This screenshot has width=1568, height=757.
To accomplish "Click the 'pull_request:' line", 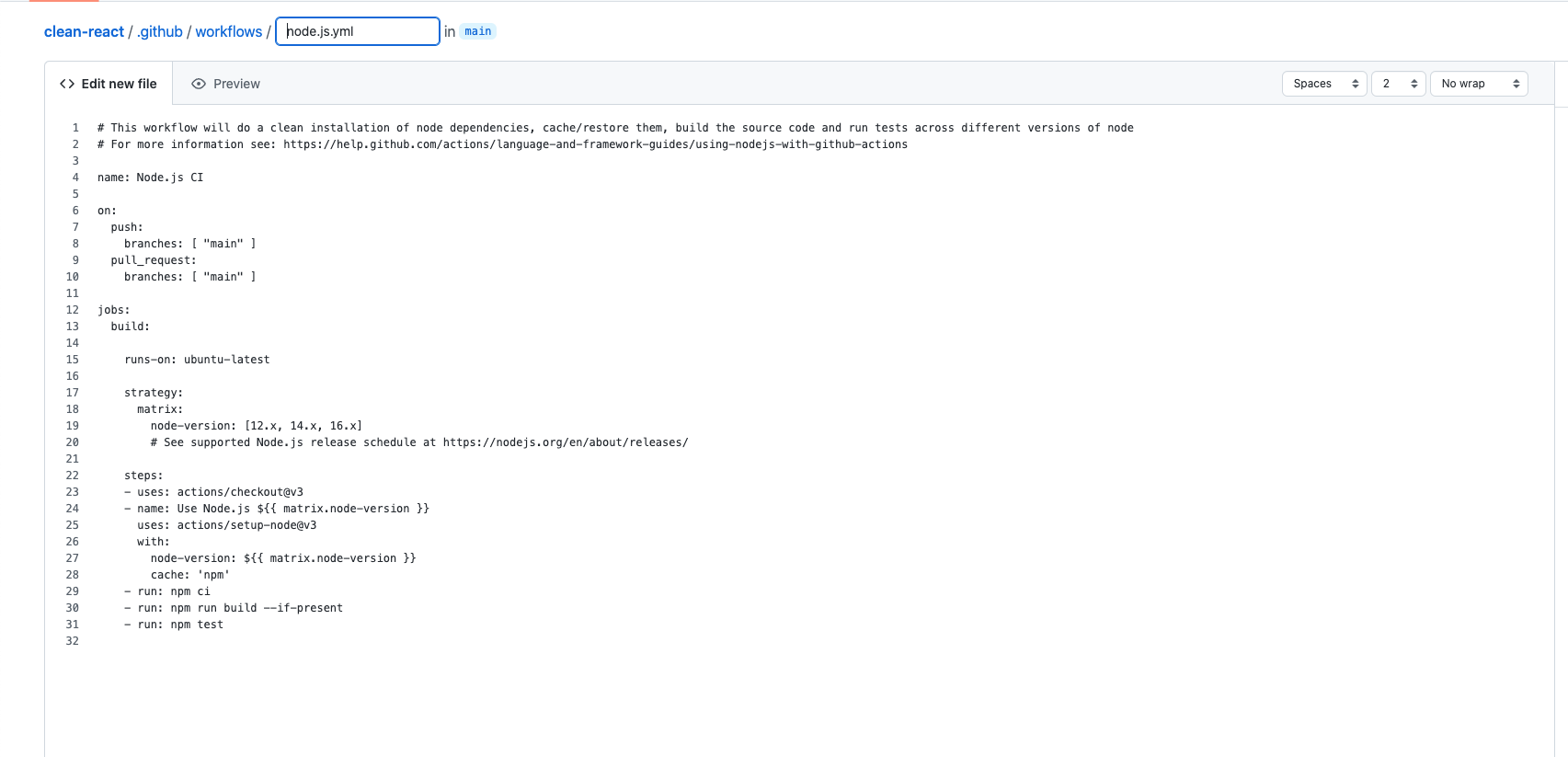I will point(154,260).
